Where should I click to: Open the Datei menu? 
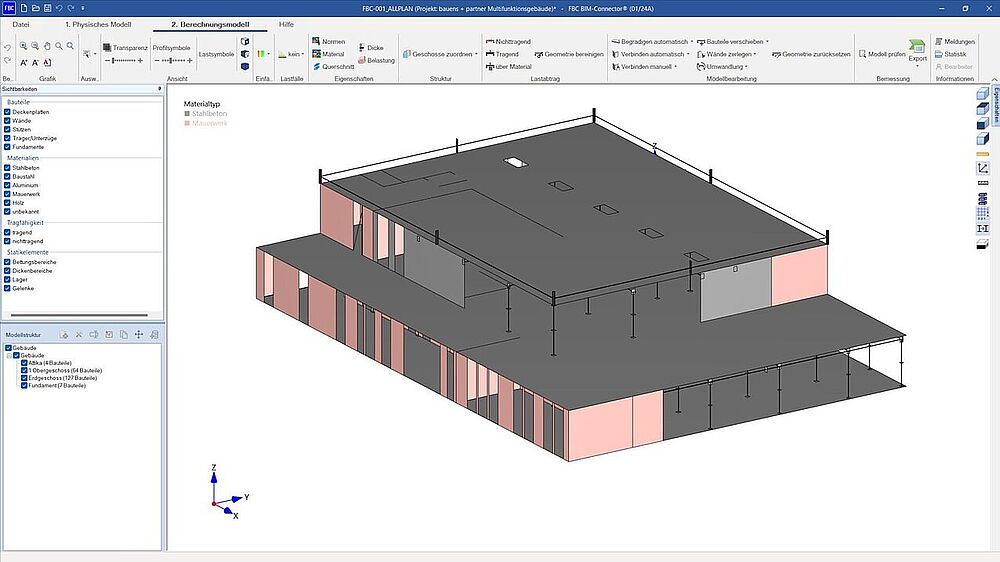[x=21, y=22]
